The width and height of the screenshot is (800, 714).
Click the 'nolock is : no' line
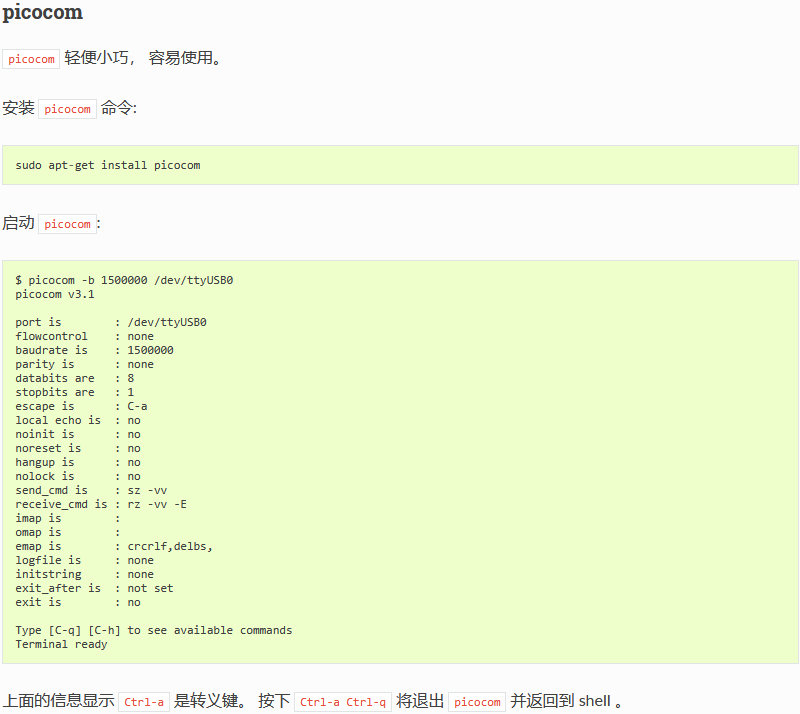pos(78,476)
